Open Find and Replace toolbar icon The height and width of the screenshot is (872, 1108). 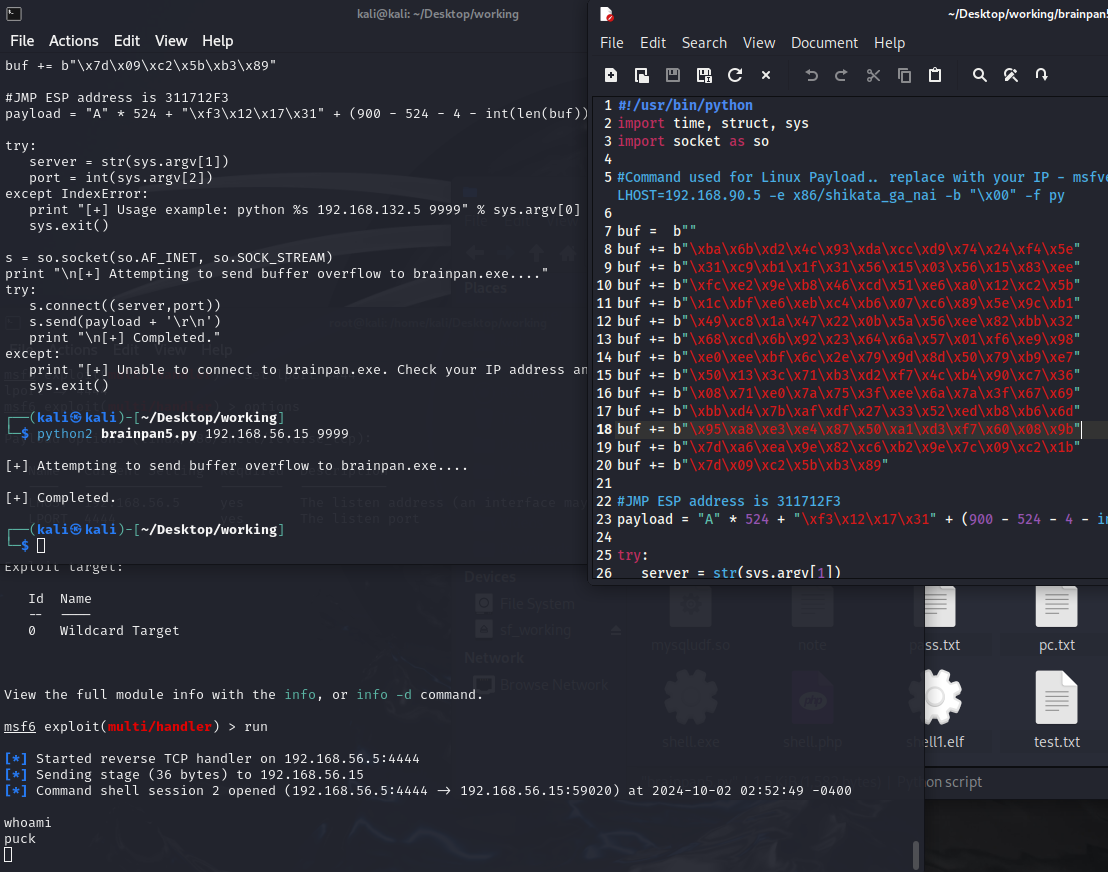tap(1010, 75)
